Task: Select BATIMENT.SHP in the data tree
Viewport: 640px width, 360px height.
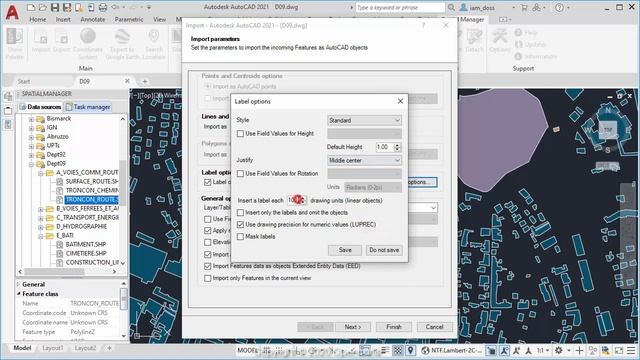Action: [86, 244]
